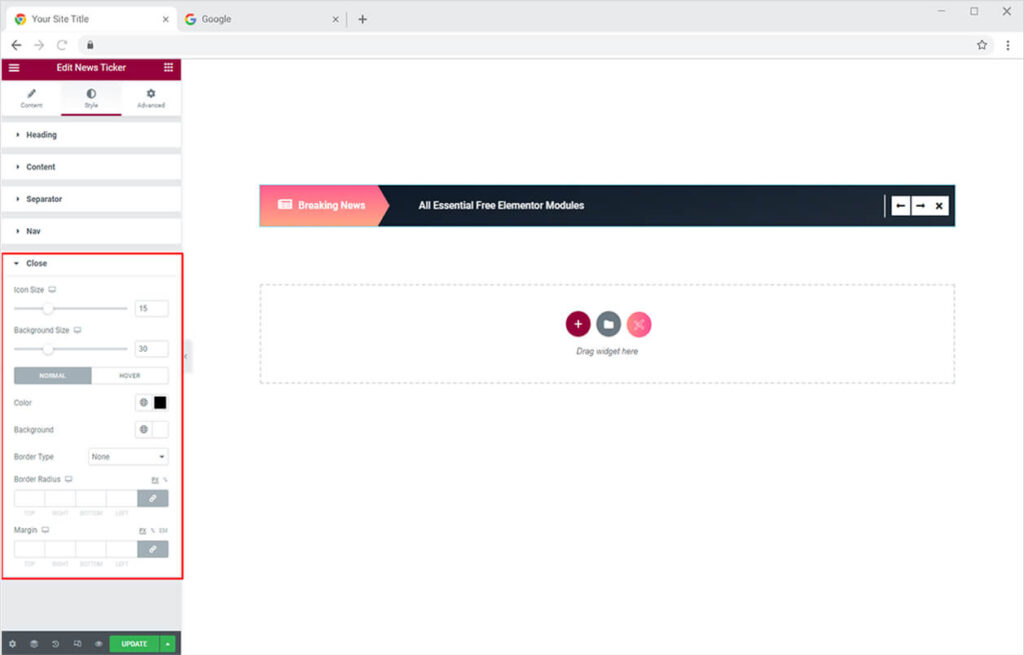The image size is (1024, 655).
Task: Click the green Update button
Action: [x=134, y=644]
